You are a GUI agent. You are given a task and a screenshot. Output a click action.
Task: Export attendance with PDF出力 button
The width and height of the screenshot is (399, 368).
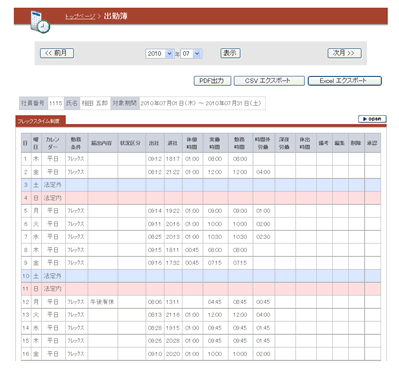(212, 81)
